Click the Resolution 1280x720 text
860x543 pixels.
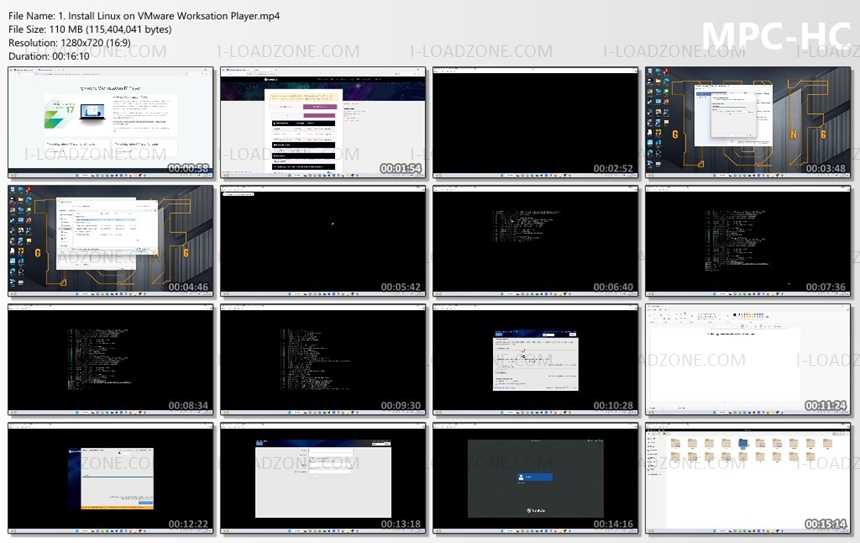tap(69, 43)
